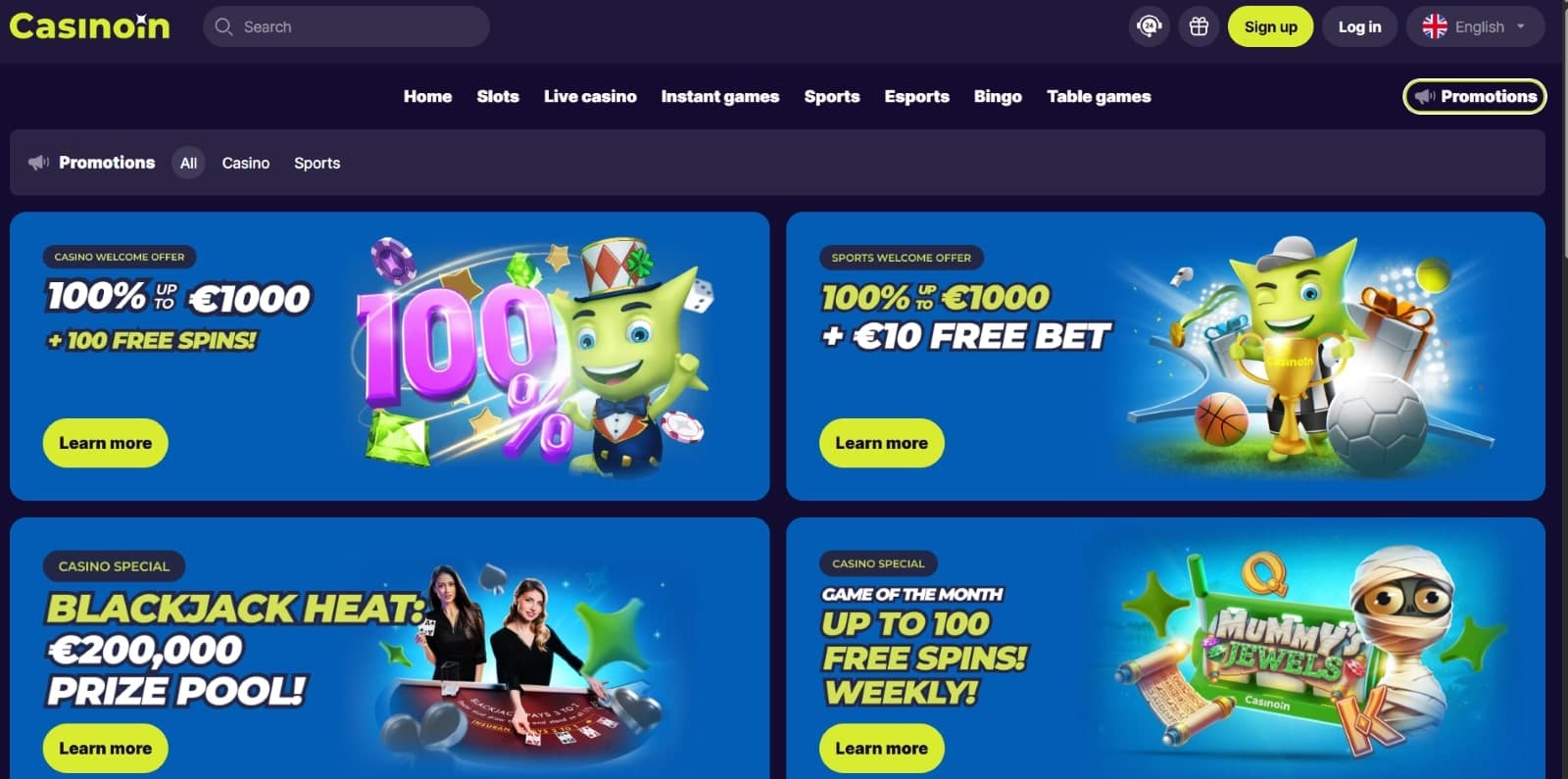Open the Live casino menu item
This screenshot has height=779, width=1568.
(590, 96)
